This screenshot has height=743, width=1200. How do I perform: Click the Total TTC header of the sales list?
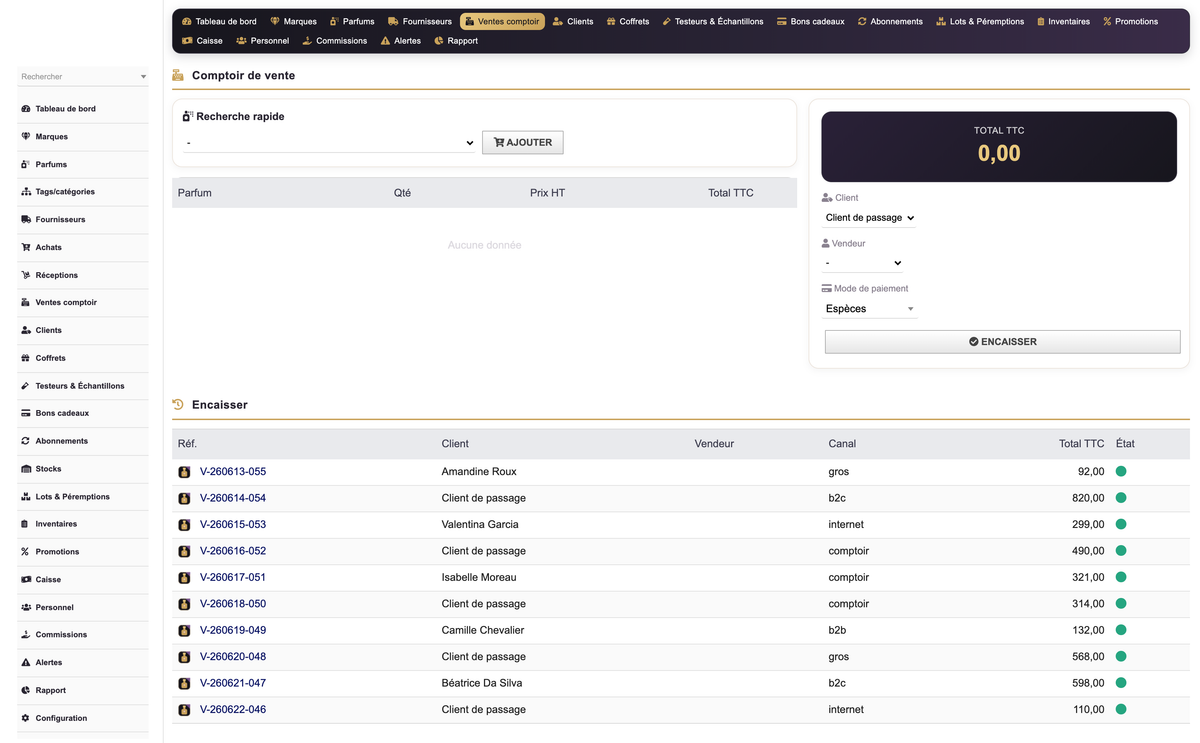[1082, 444]
